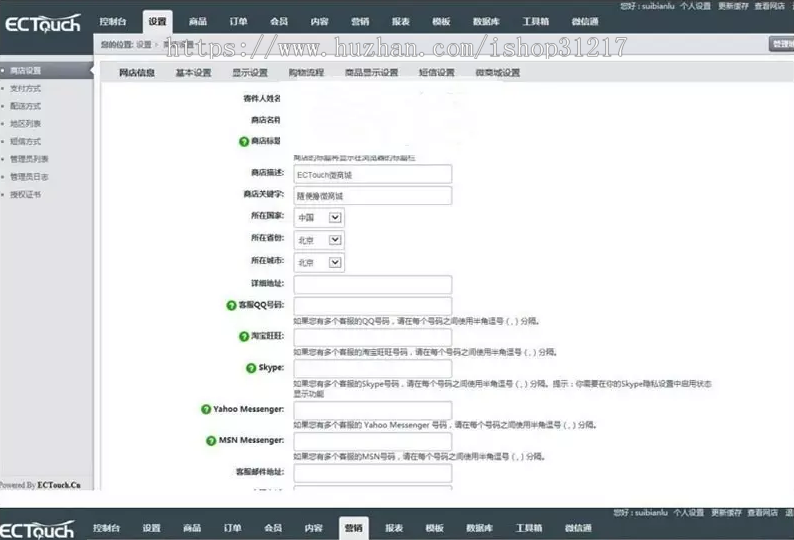Open the 内容 menu in upper header

[x=320, y=22]
